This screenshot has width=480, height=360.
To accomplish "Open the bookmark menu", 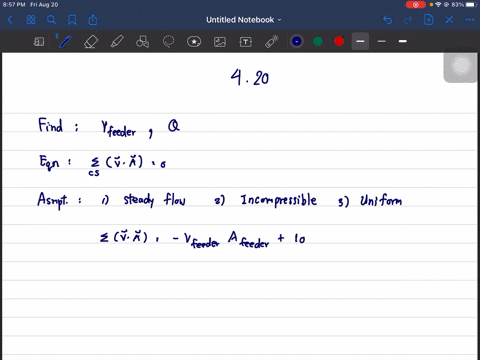I will coord(72,20).
